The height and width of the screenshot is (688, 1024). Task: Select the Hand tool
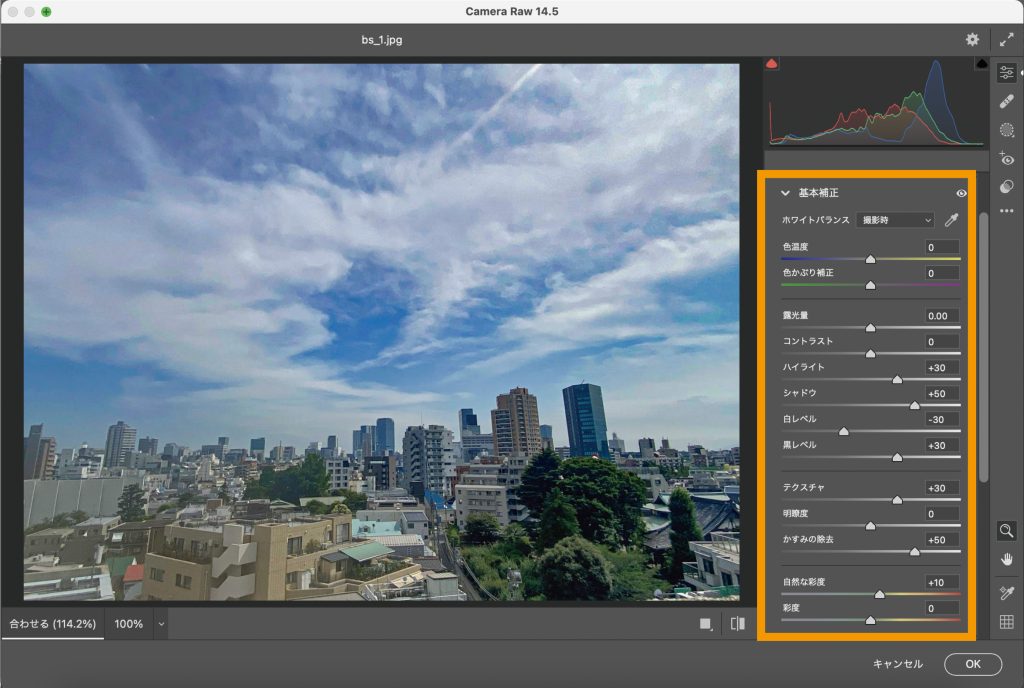coord(1006,559)
